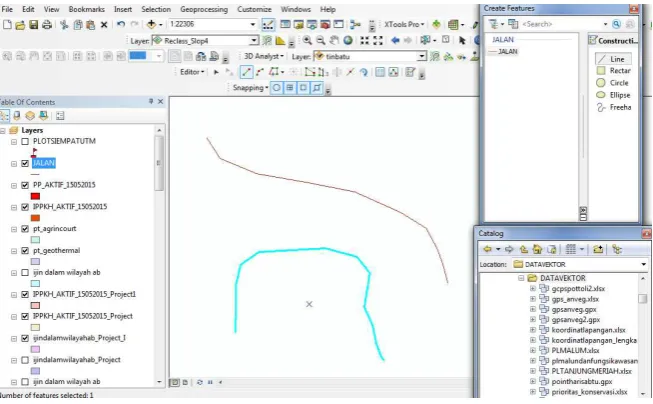
Task: Enable Edge Snapping icon
Action: [x=317, y=88]
